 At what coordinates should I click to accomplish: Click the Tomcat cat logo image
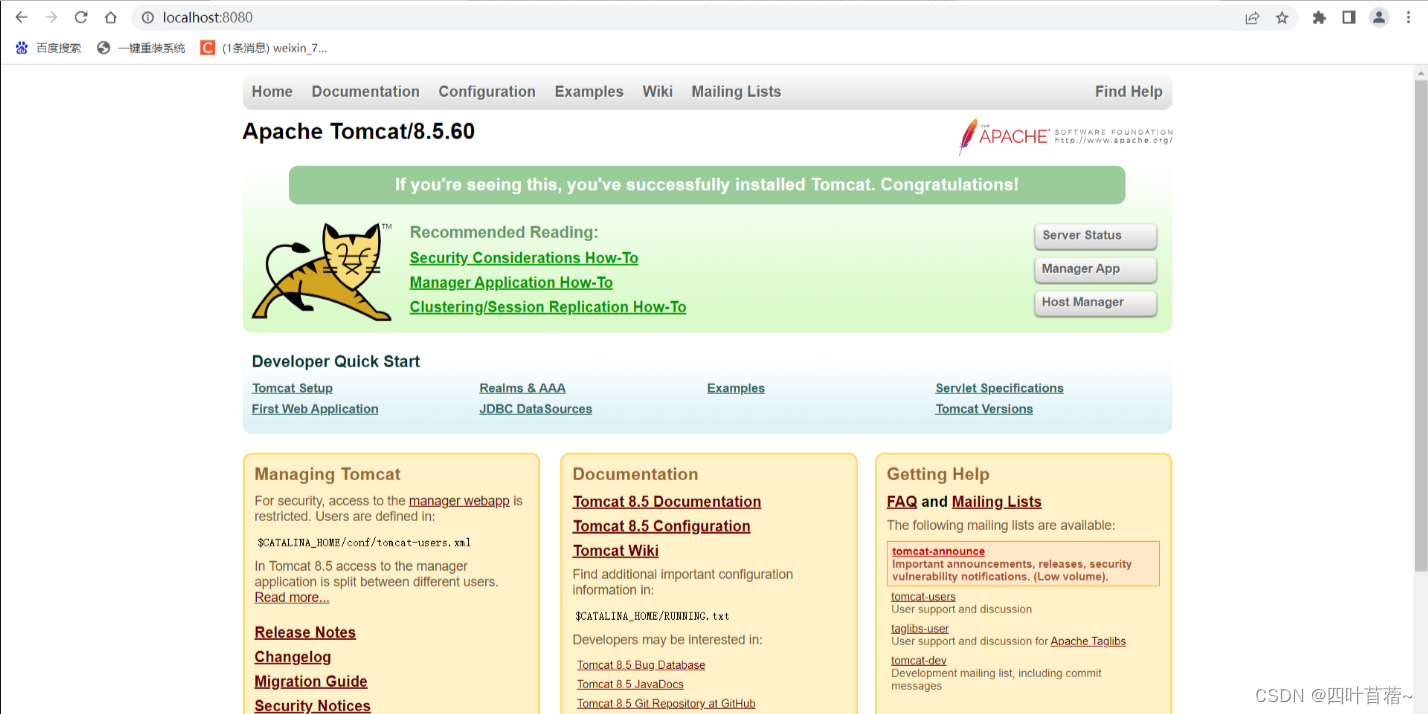point(321,271)
